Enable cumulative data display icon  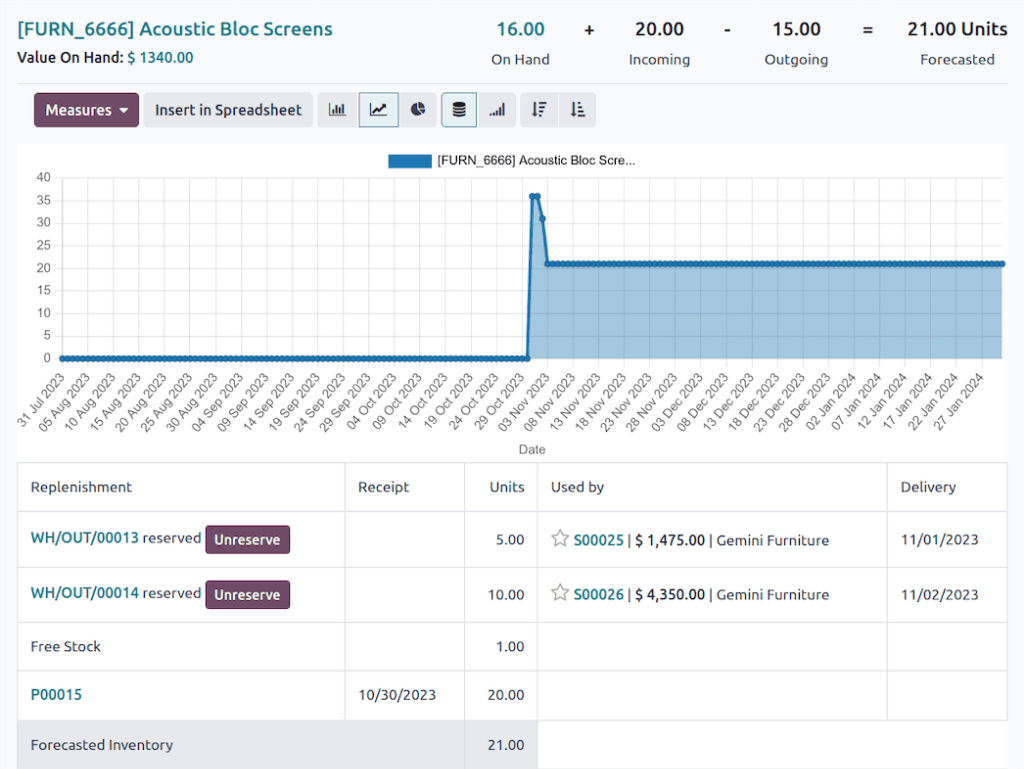[498, 109]
